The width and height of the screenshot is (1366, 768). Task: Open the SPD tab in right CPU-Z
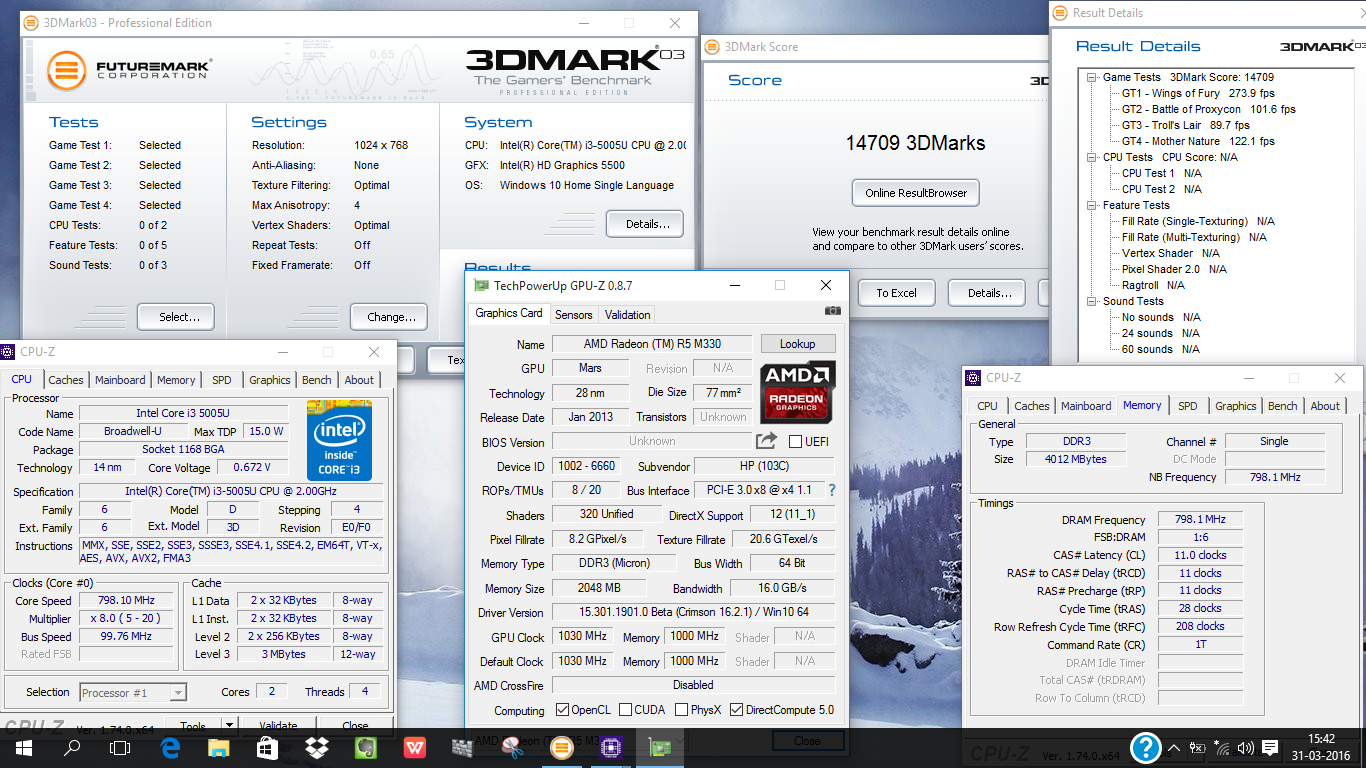pos(1188,406)
